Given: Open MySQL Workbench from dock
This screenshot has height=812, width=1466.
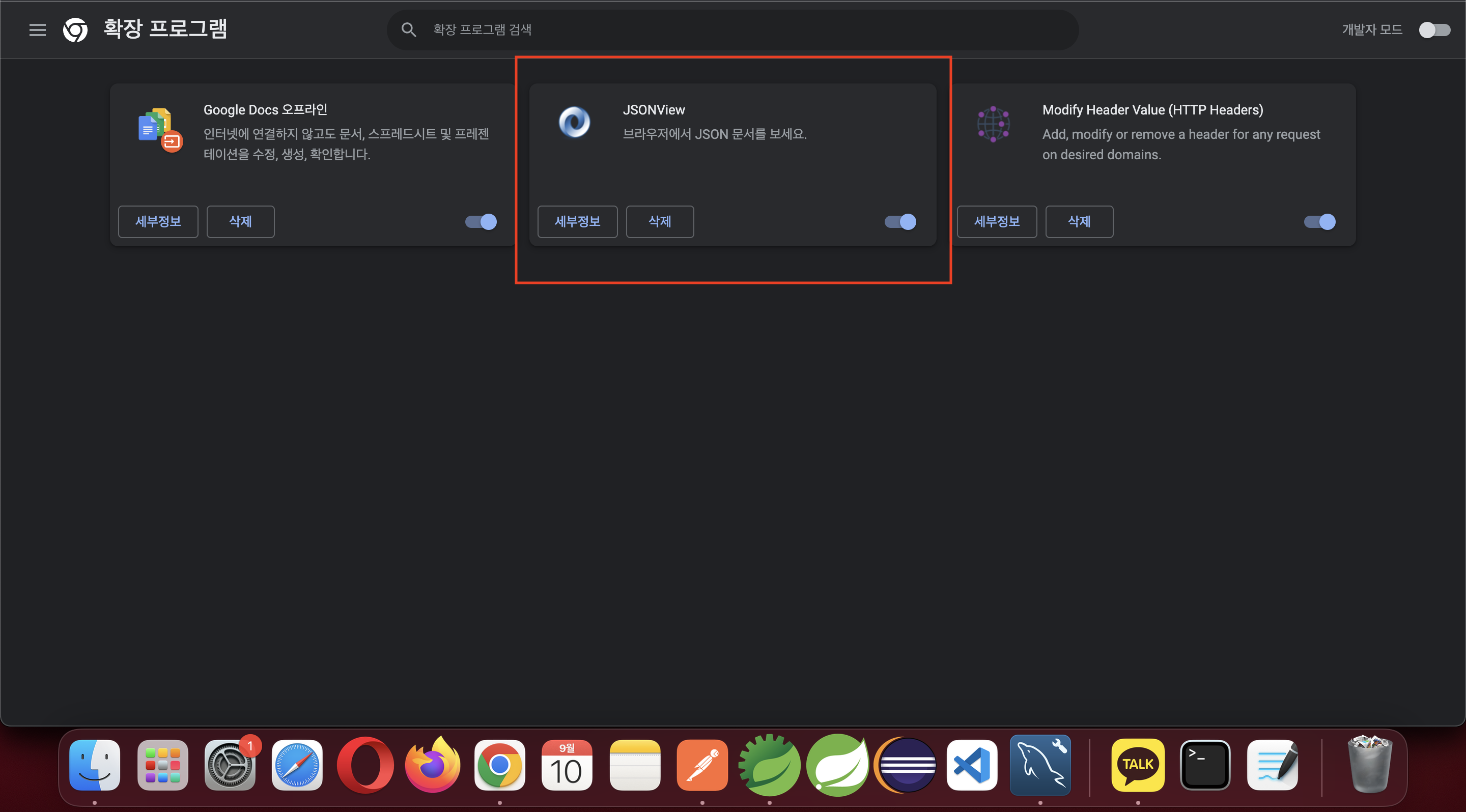Looking at the screenshot, I should 1040,765.
